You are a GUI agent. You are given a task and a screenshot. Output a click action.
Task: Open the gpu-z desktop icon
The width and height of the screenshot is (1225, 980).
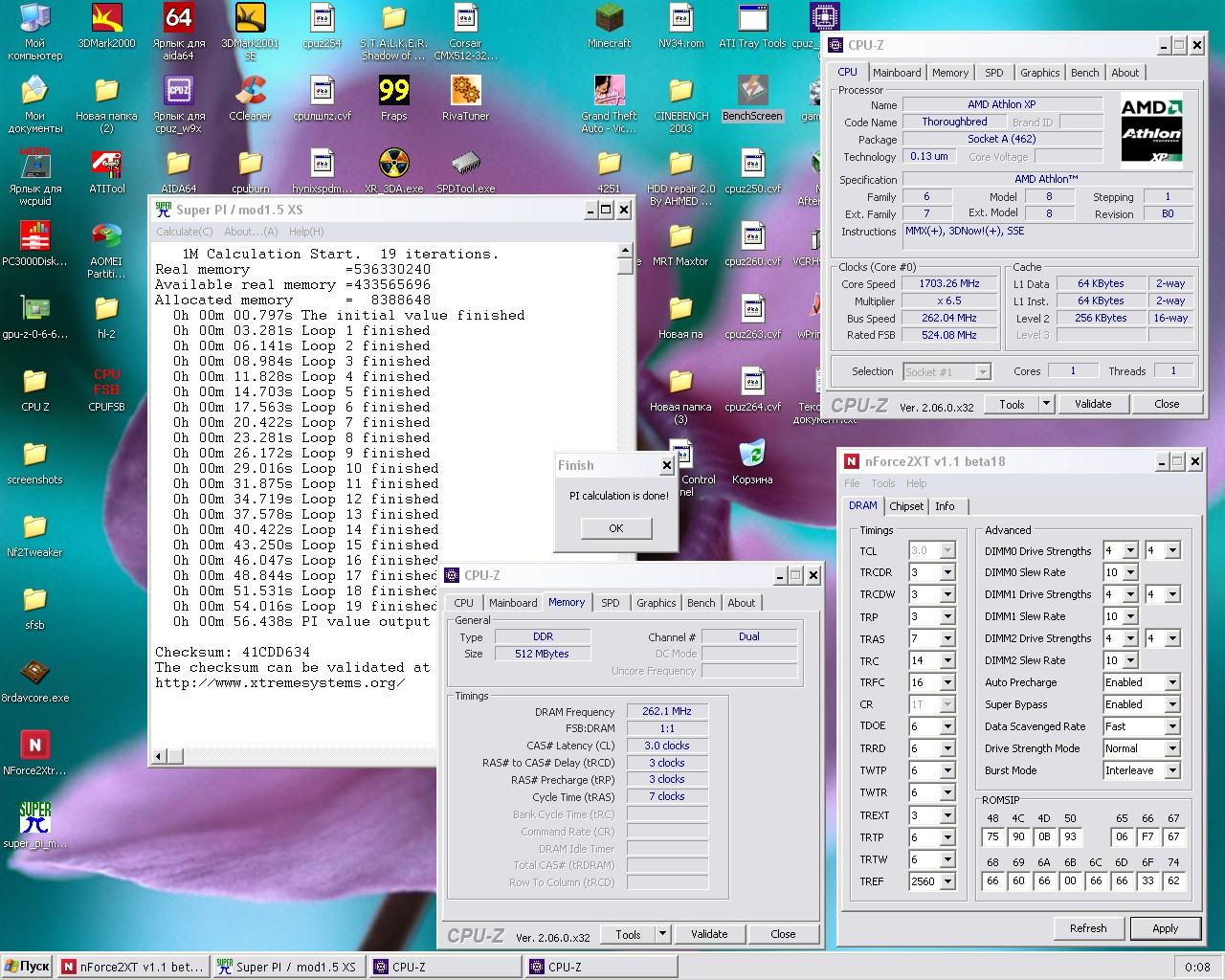(x=34, y=318)
